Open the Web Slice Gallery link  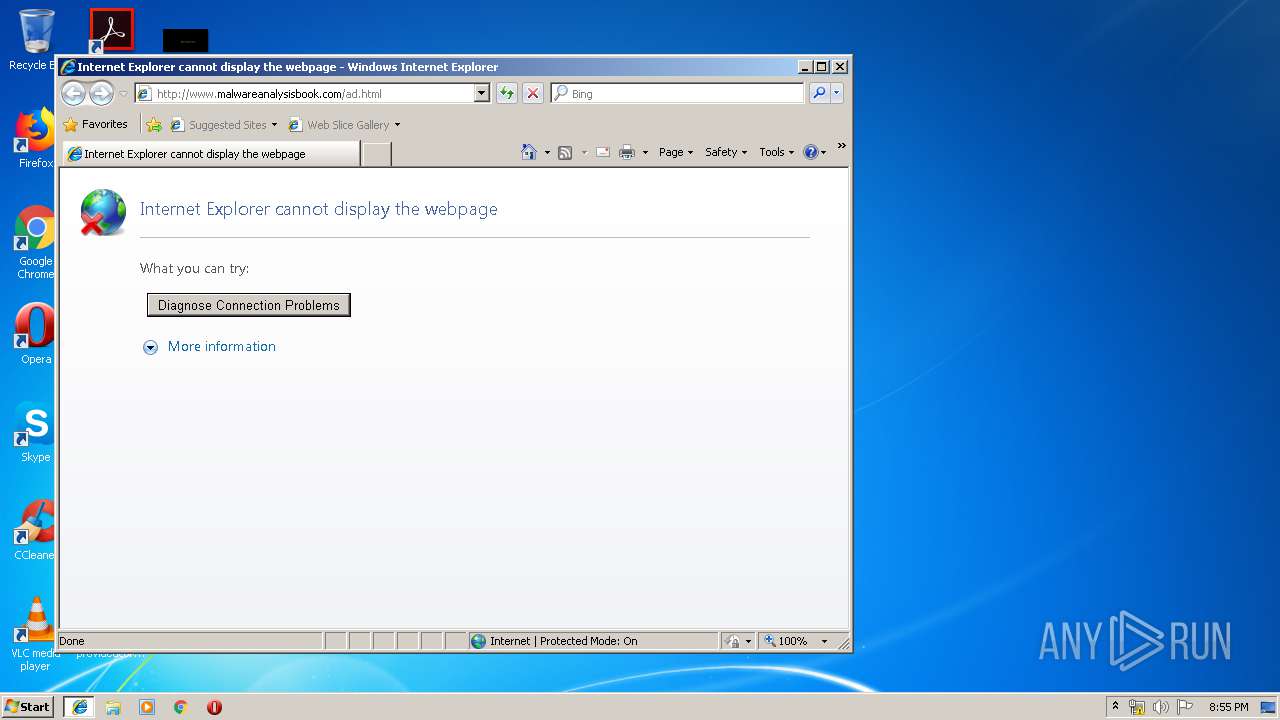pyautogui.click(x=339, y=125)
